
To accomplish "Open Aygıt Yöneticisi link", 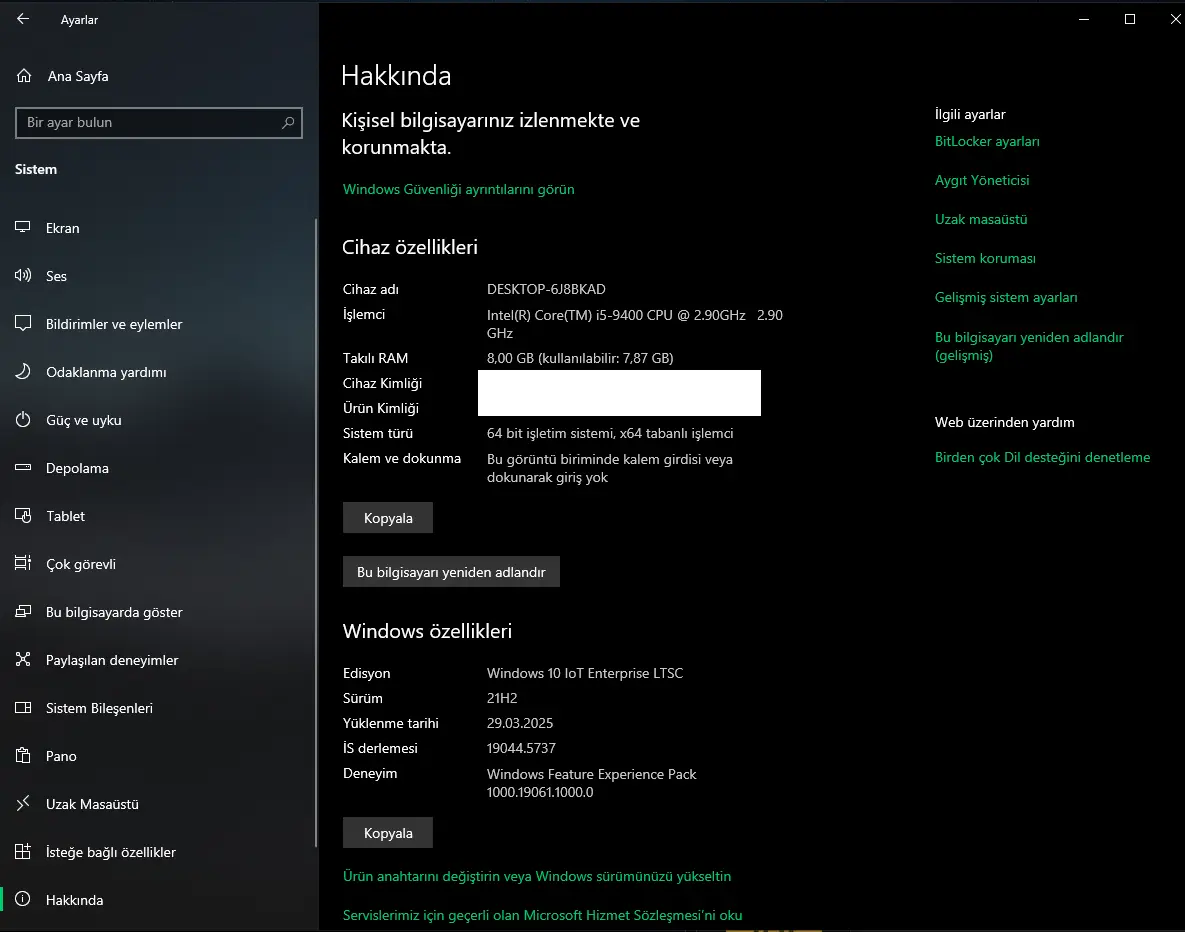I will tap(982, 180).
